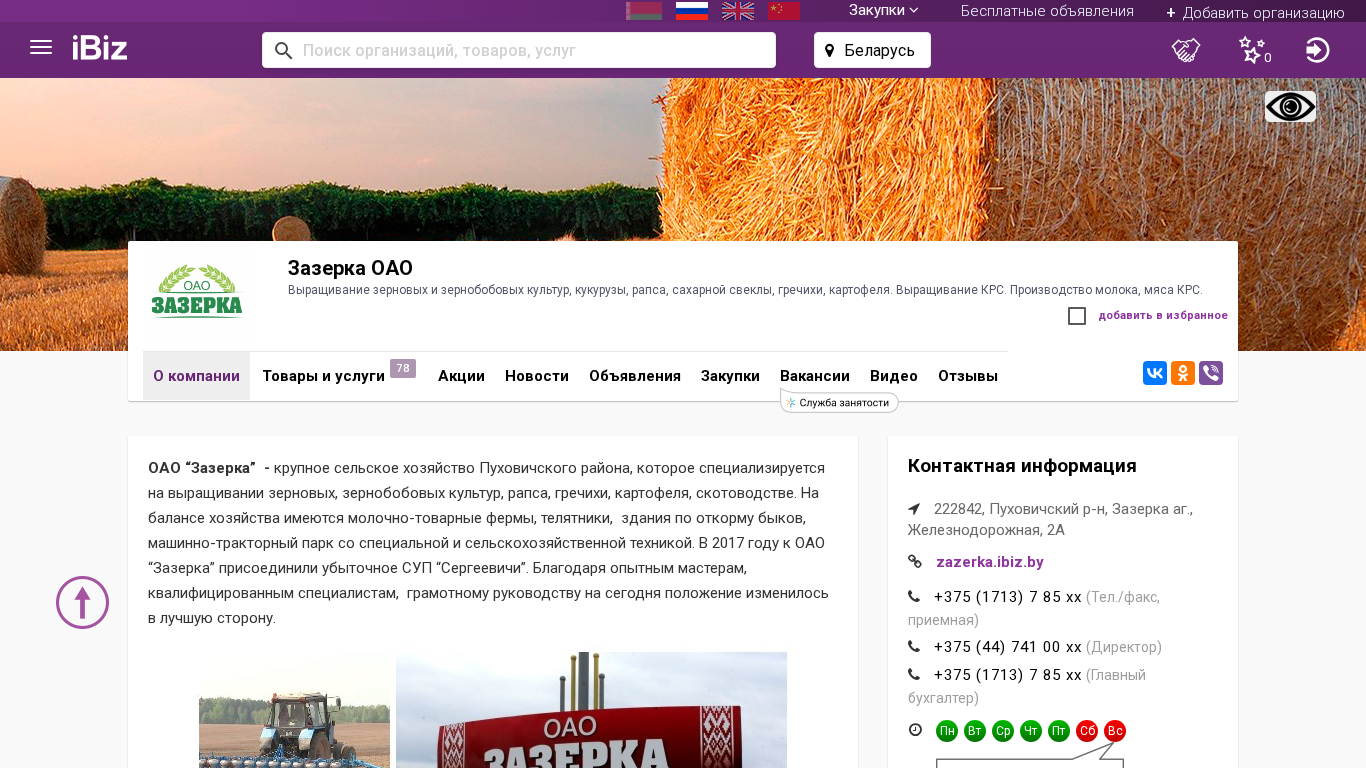Click the login arrow icon
This screenshot has width=1366, height=768.
[x=1318, y=50]
